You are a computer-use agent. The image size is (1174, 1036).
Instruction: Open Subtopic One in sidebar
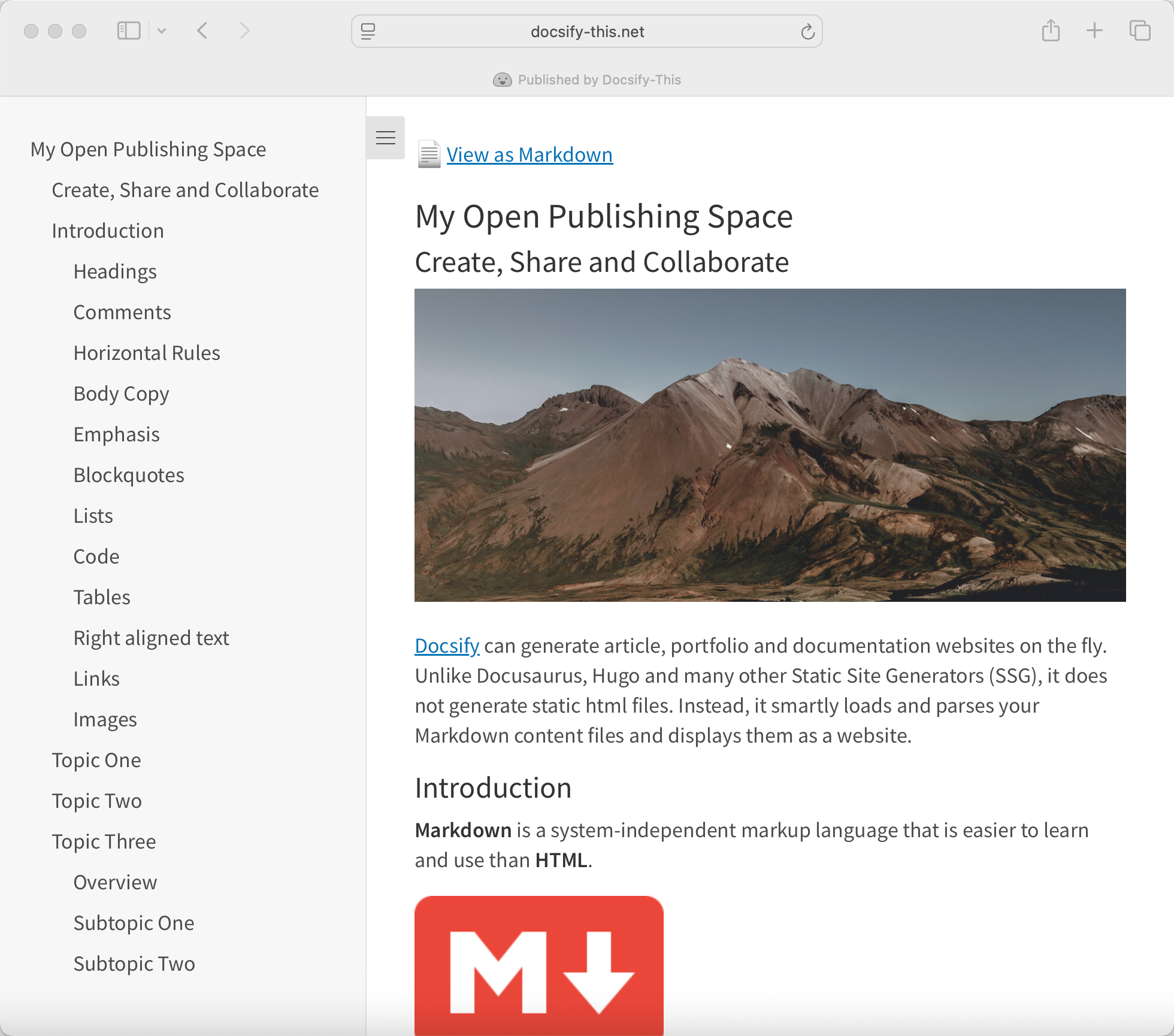(x=134, y=923)
